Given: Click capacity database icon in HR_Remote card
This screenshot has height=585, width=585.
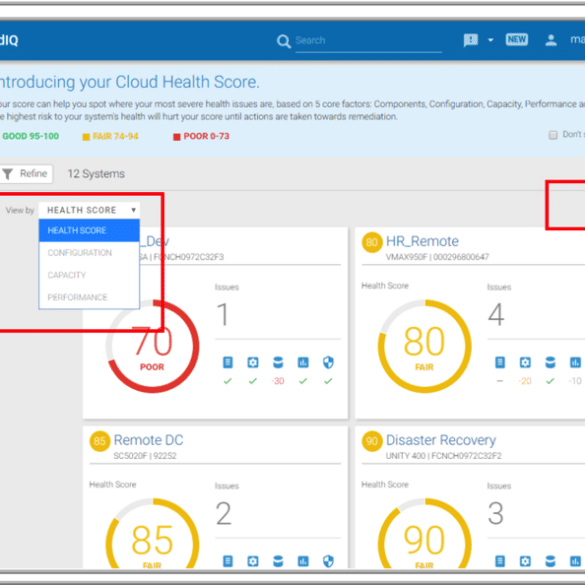Looking at the screenshot, I should [x=550, y=362].
